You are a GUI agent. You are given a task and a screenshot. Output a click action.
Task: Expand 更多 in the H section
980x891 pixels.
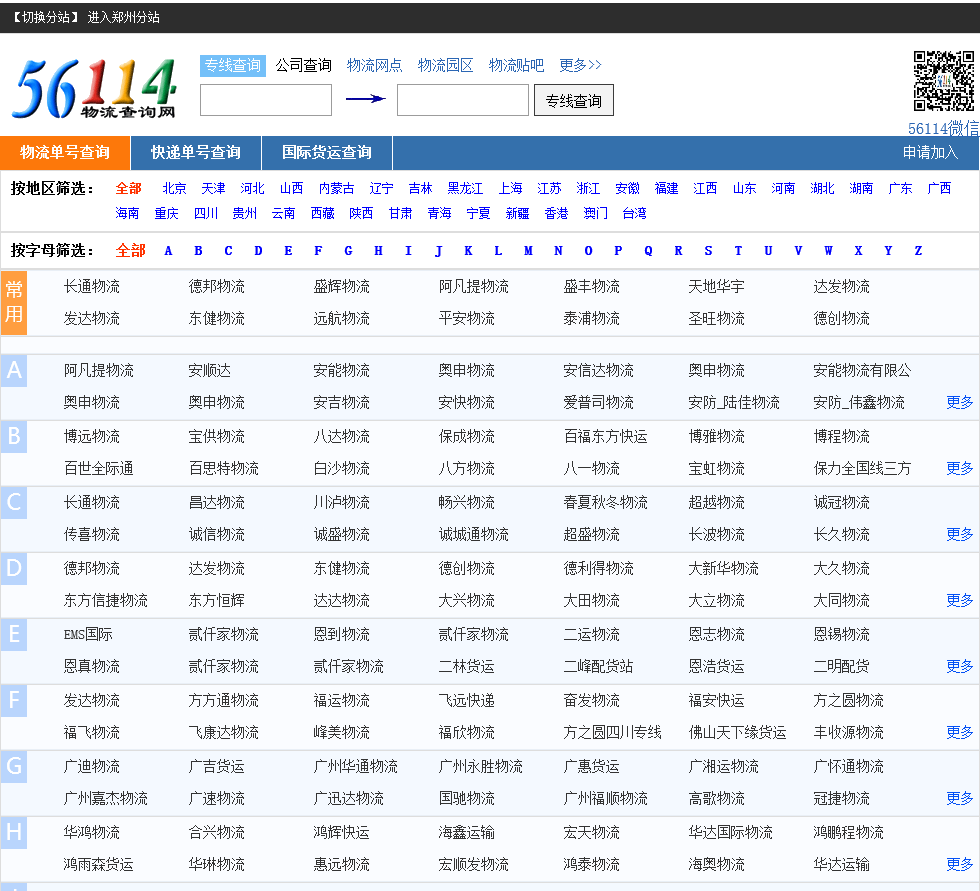[x=959, y=864]
